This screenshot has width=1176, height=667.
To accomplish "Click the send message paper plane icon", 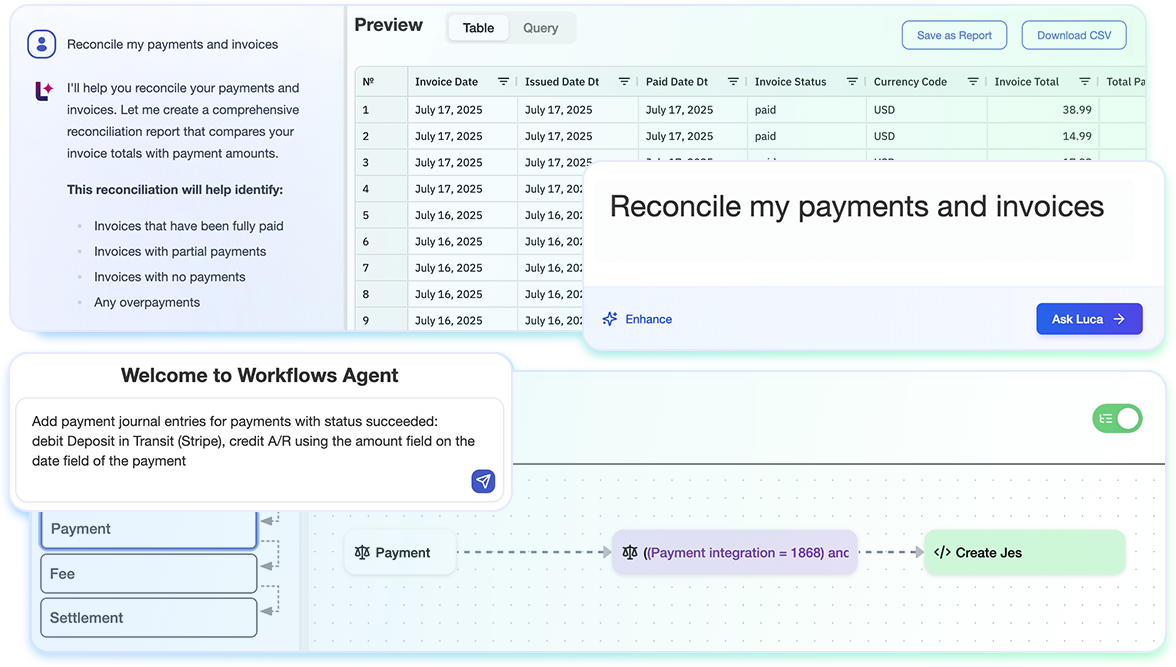I will [483, 481].
